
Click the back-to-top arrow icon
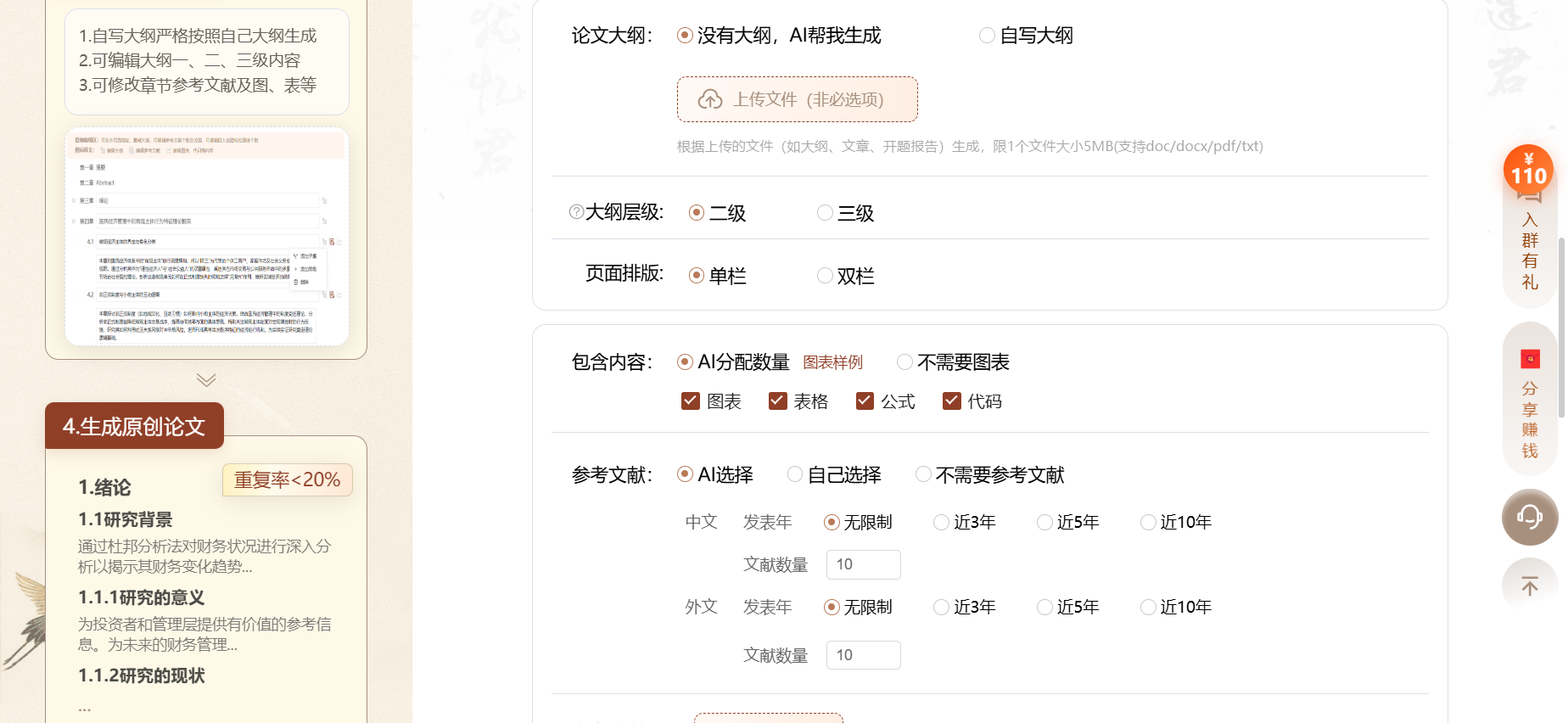(1530, 586)
